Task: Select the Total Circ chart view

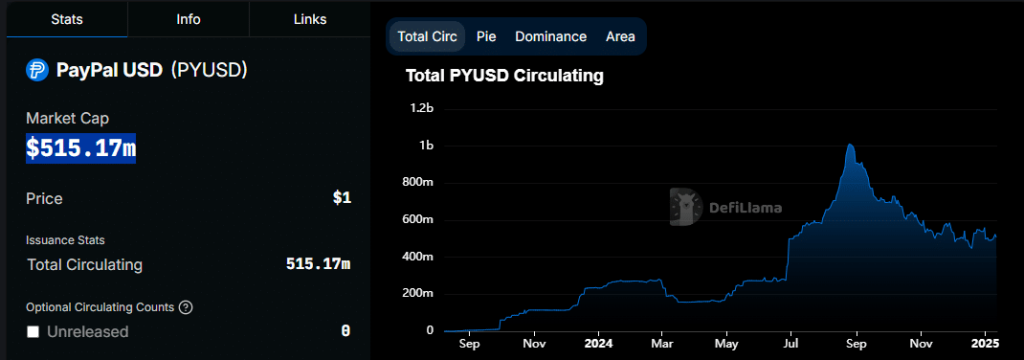Action: [427, 37]
